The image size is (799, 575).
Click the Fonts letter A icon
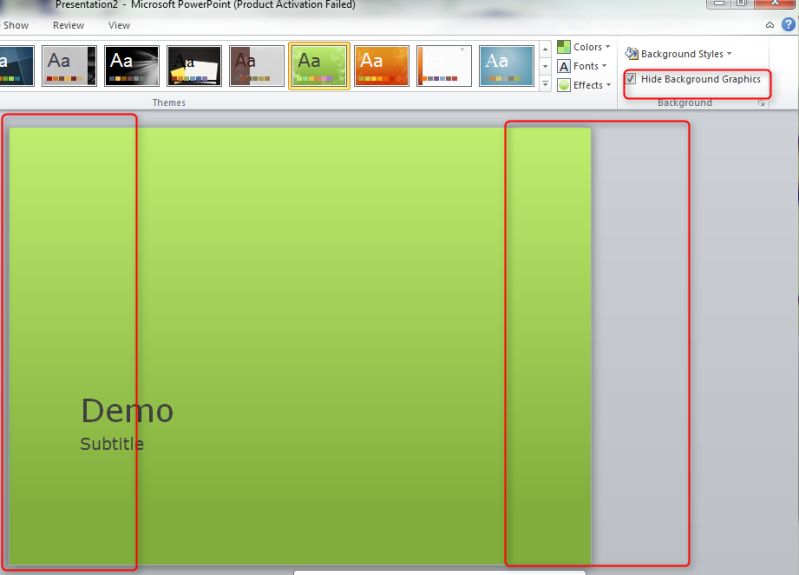coord(564,66)
